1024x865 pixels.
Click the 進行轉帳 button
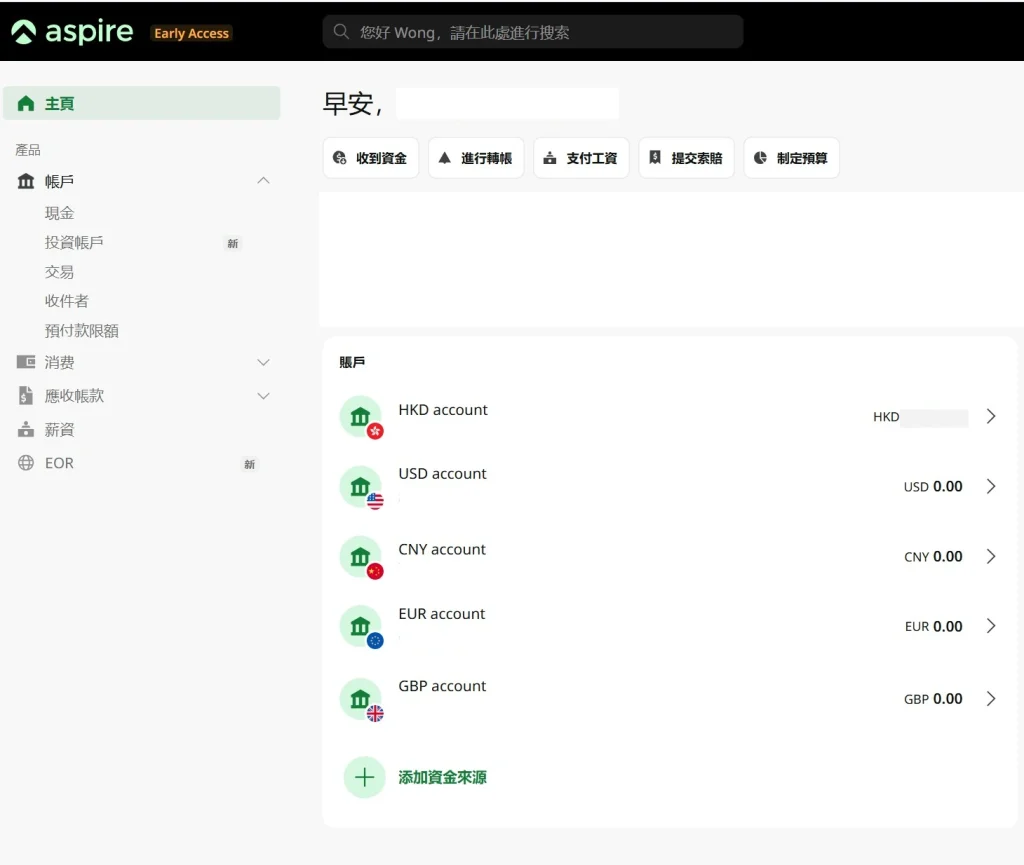tap(476, 158)
